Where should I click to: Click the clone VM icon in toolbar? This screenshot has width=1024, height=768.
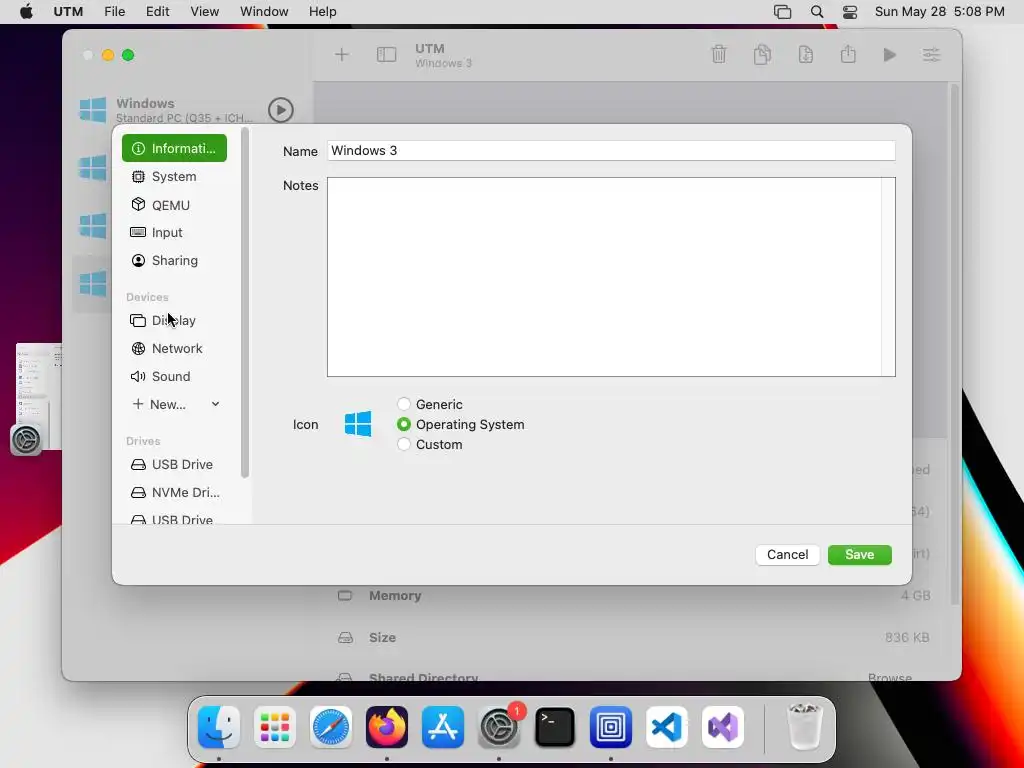(762, 54)
